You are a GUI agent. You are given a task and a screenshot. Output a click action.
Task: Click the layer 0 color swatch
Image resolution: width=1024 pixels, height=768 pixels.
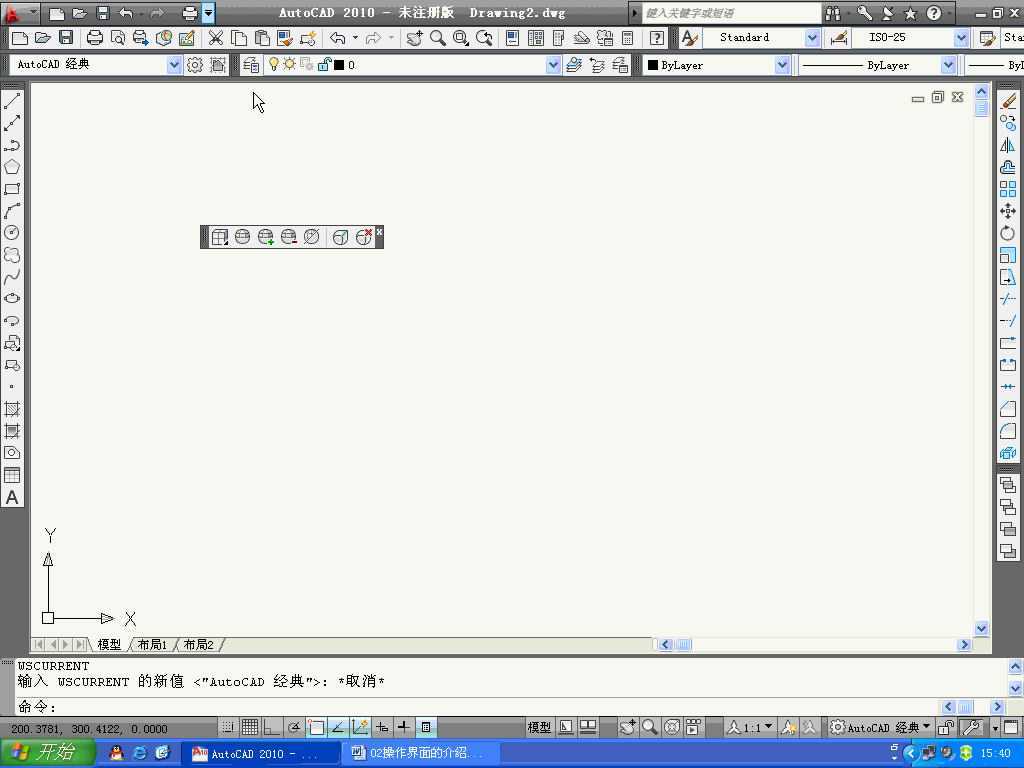(x=339, y=65)
